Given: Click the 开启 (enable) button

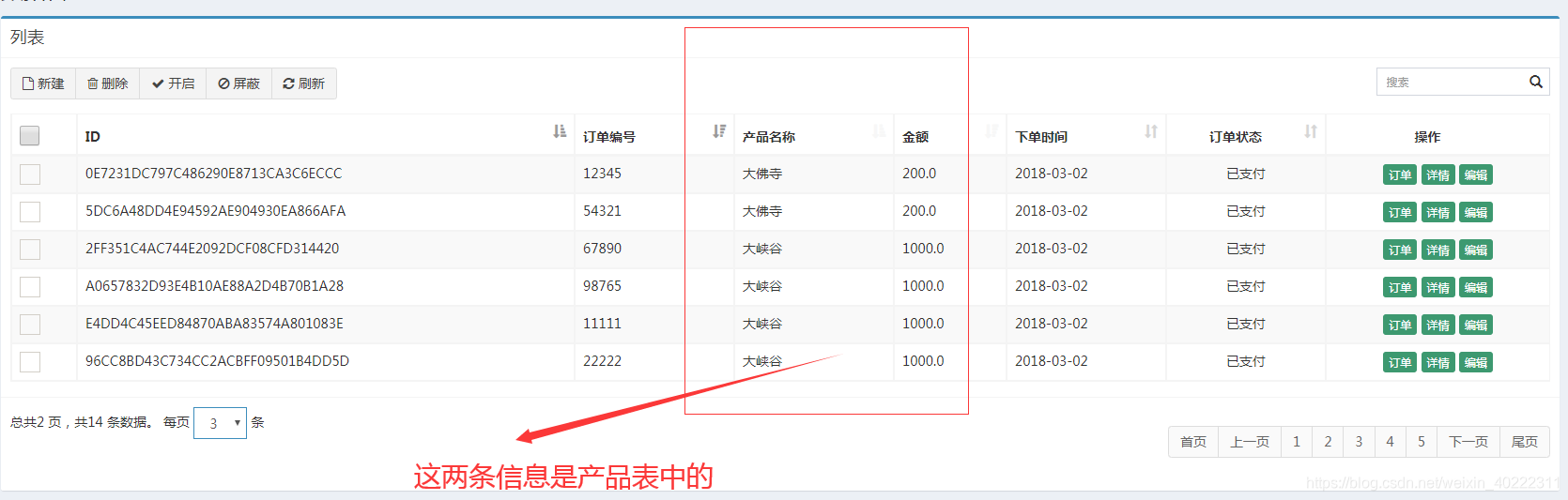Looking at the screenshot, I should pyautogui.click(x=174, y=83).
